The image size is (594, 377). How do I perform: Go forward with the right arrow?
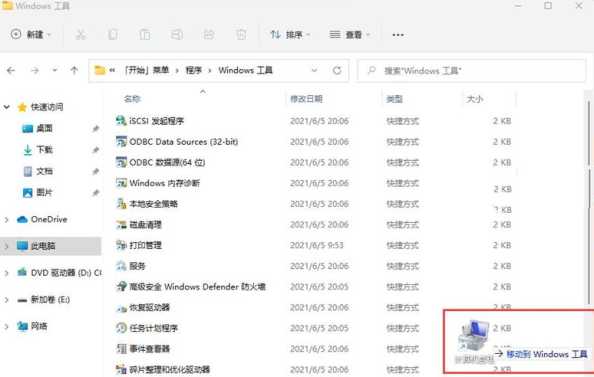34,70
